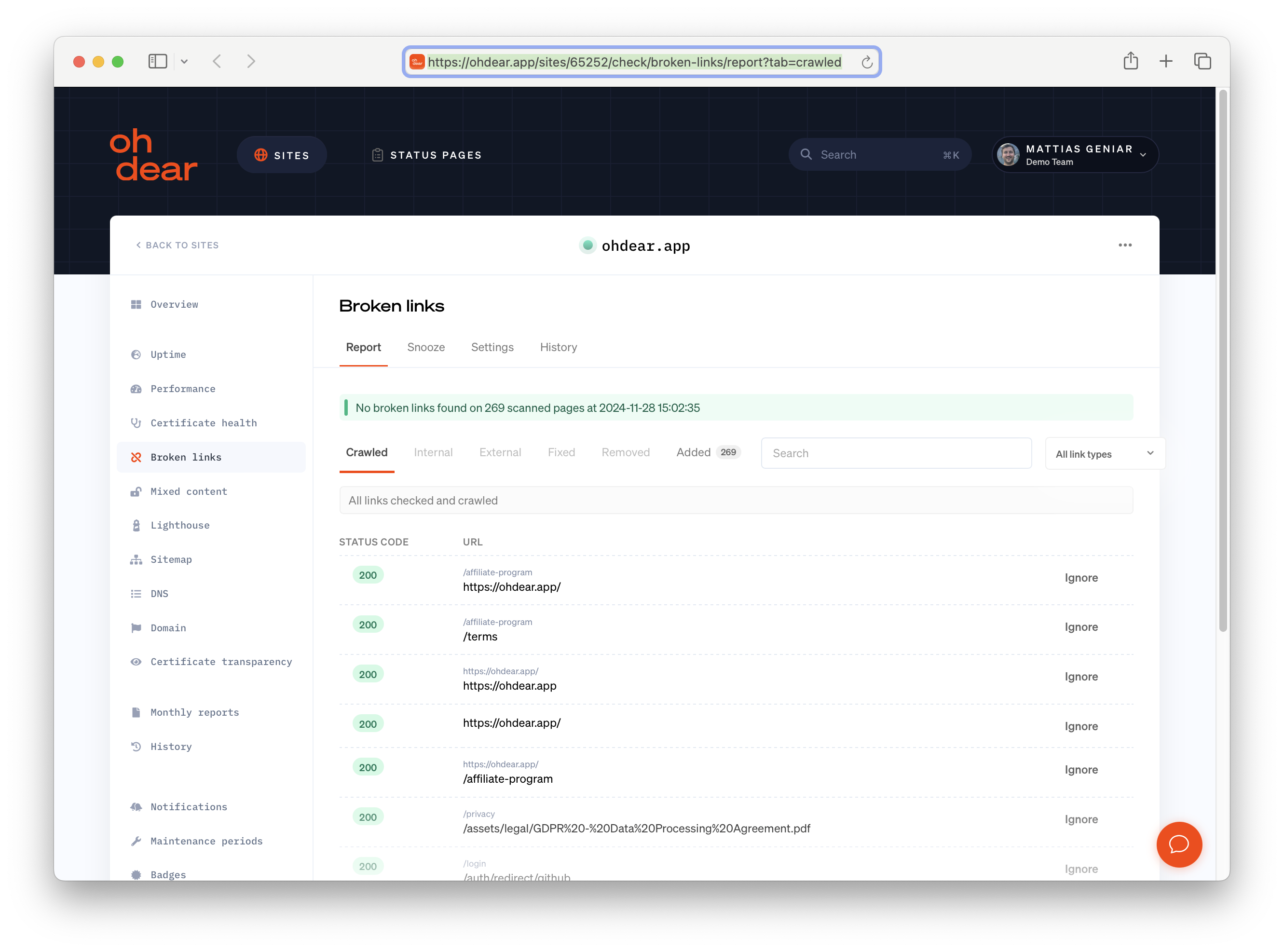Select the Performance gauge icon in sidebar
The image size is (1284, 952).
136,389
